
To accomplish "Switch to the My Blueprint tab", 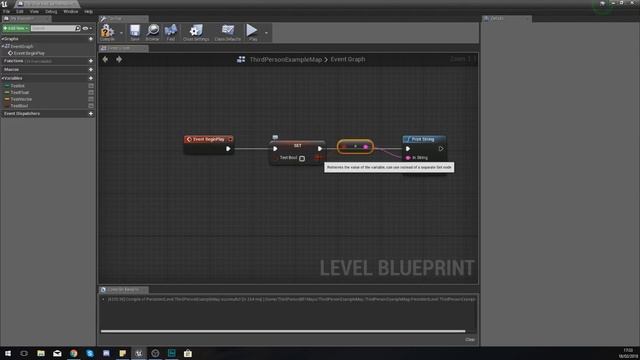I will point(26,19).
